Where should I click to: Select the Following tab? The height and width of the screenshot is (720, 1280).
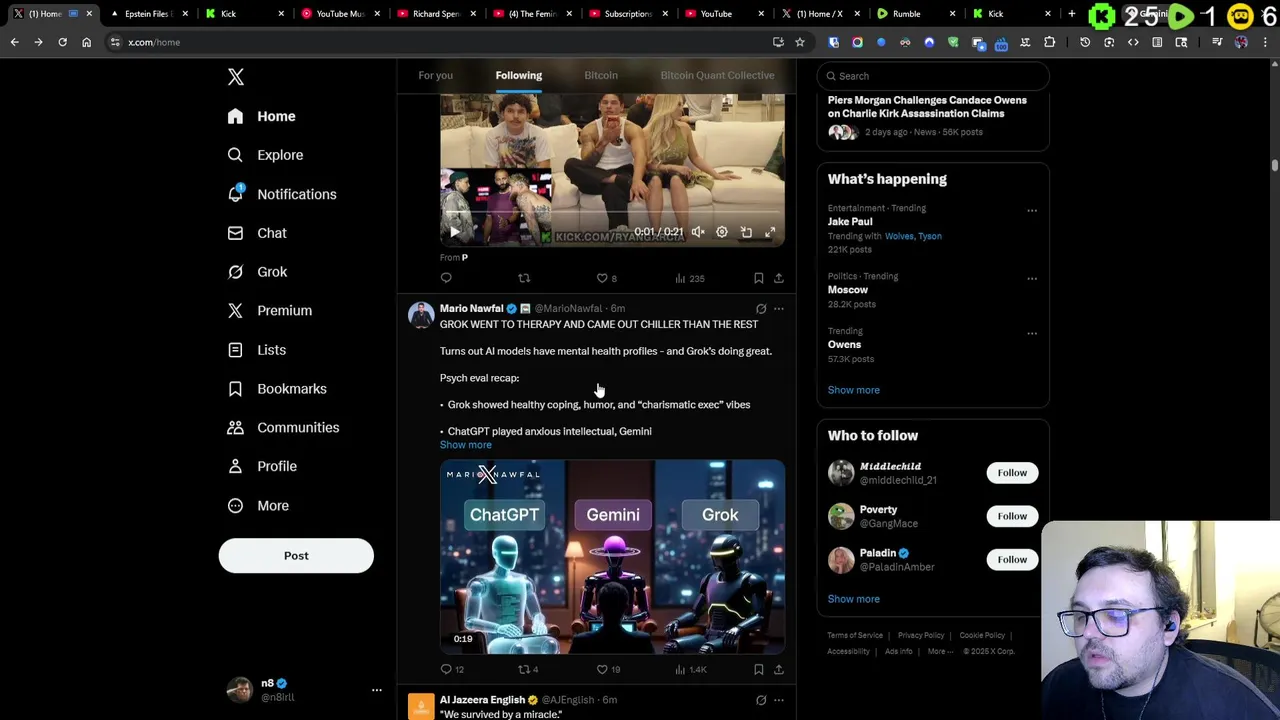coord(518,75)
